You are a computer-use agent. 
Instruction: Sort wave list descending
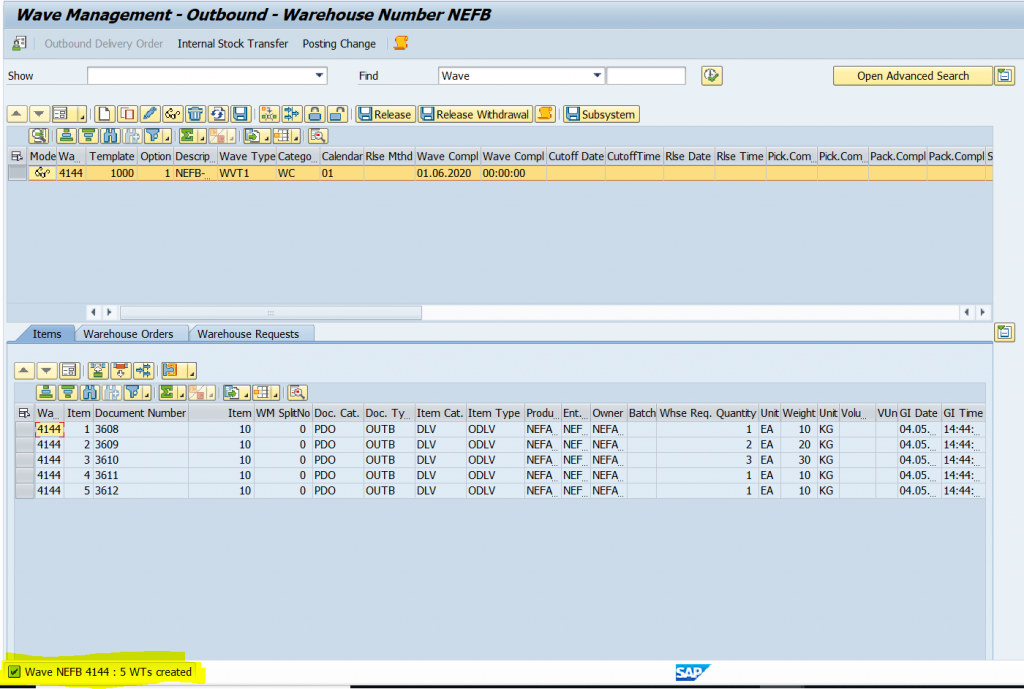[88, 136]
